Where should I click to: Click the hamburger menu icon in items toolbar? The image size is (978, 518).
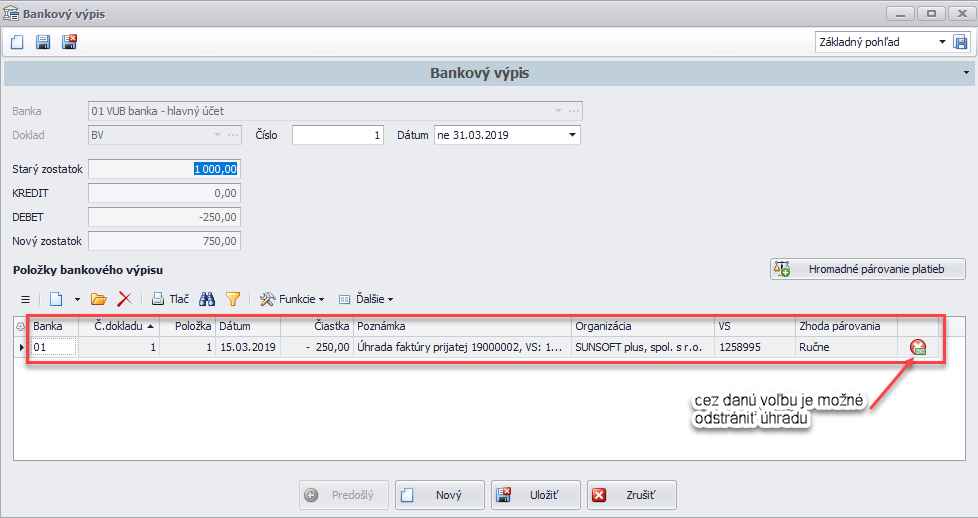(x=26, y=298)
